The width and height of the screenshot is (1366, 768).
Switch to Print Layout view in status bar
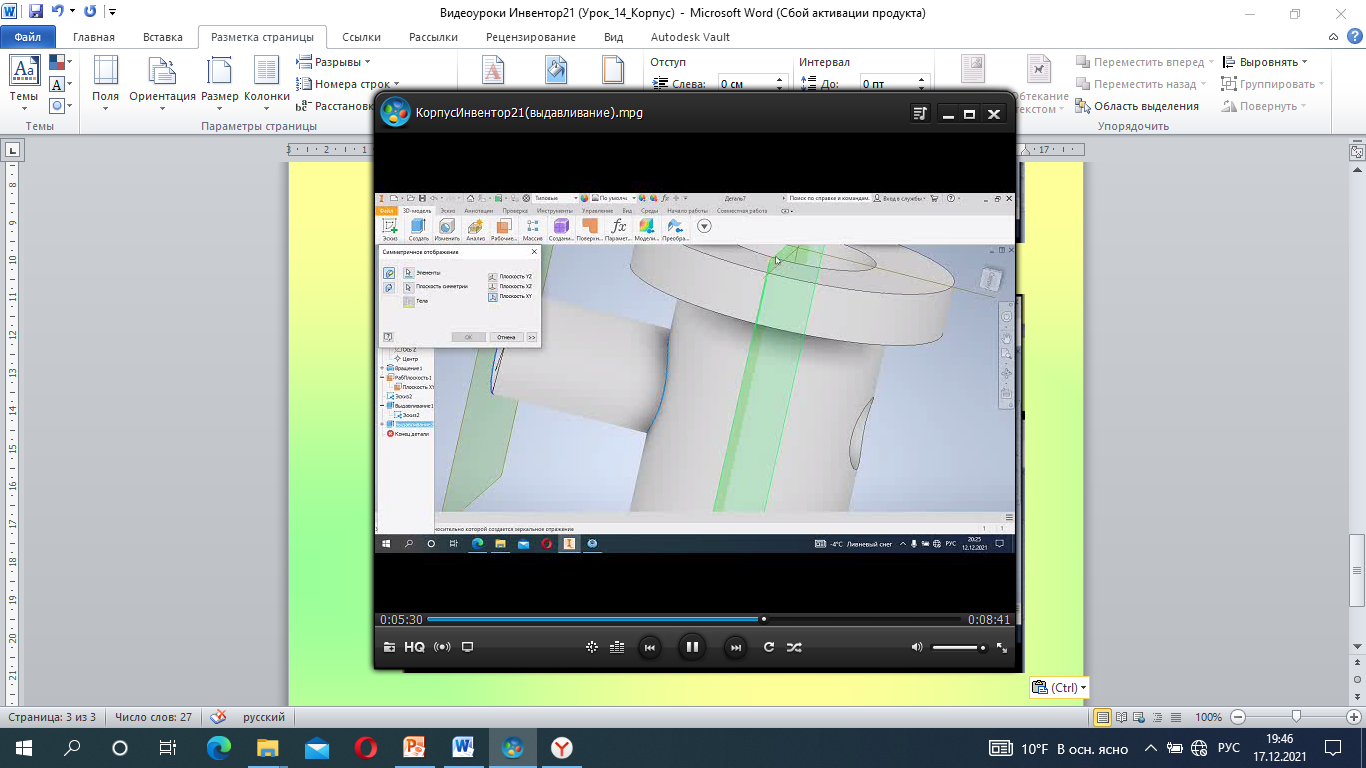click(x=1103, y=717)
